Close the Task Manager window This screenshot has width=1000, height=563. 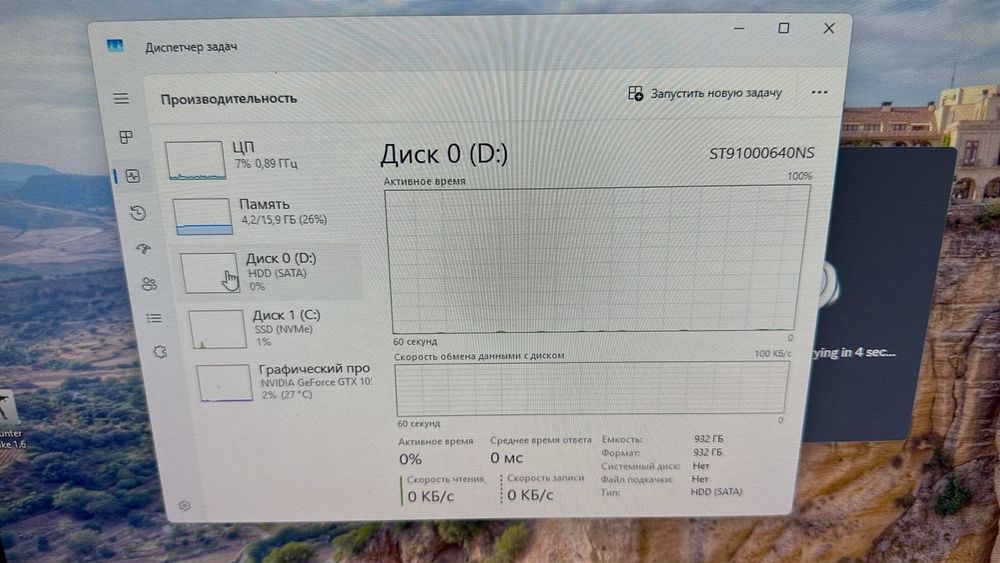828,28
